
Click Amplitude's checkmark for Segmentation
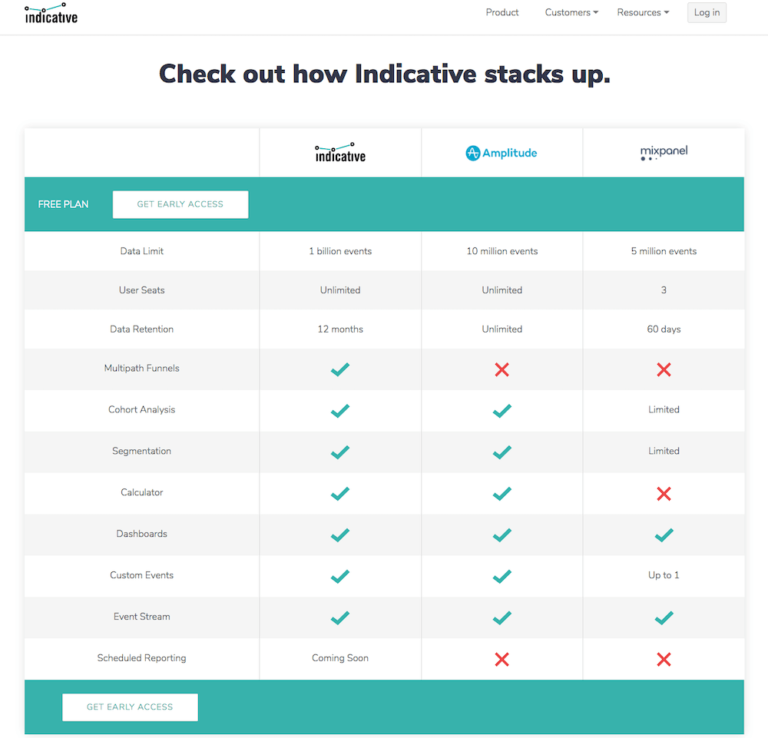502,452
